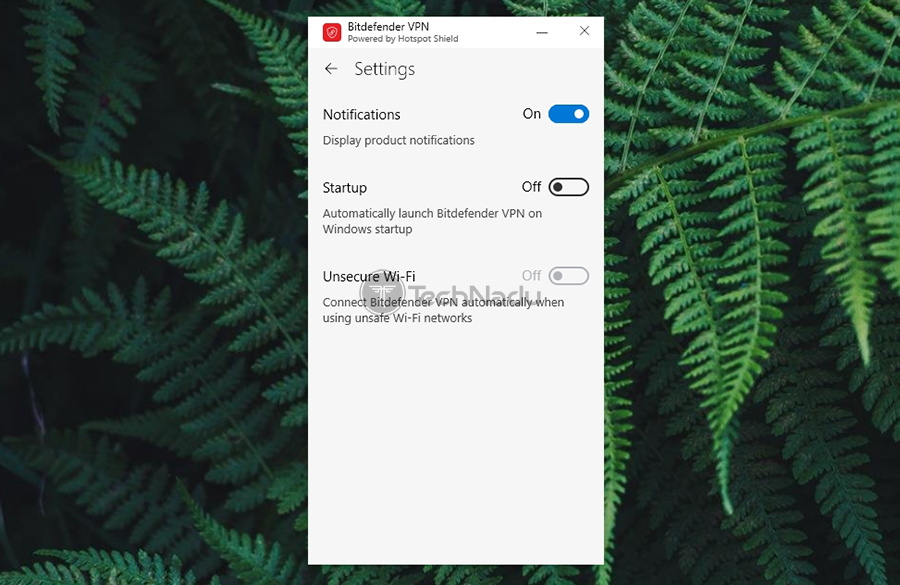Minimize the Bitdefender VPN window

pos(542,32)
